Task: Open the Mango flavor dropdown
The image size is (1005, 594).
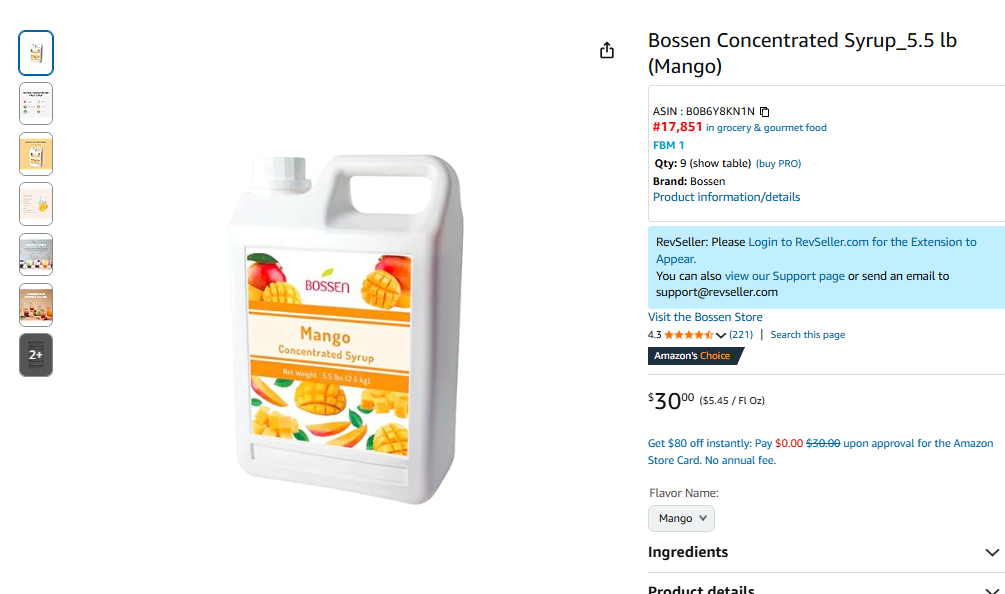Action: pyautogui.click(x=681, y=518)
